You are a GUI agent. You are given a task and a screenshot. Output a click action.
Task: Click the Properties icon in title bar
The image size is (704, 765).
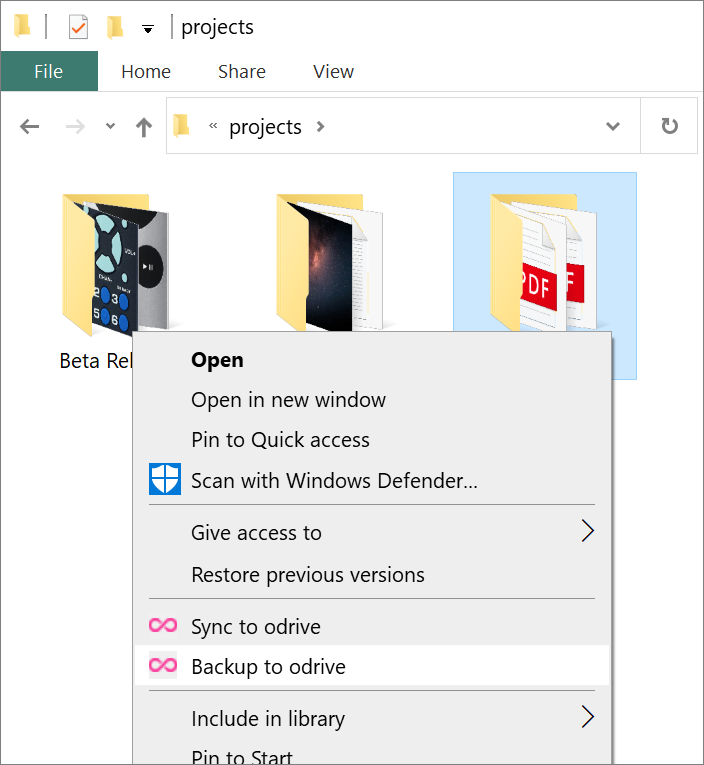[78, 28]
